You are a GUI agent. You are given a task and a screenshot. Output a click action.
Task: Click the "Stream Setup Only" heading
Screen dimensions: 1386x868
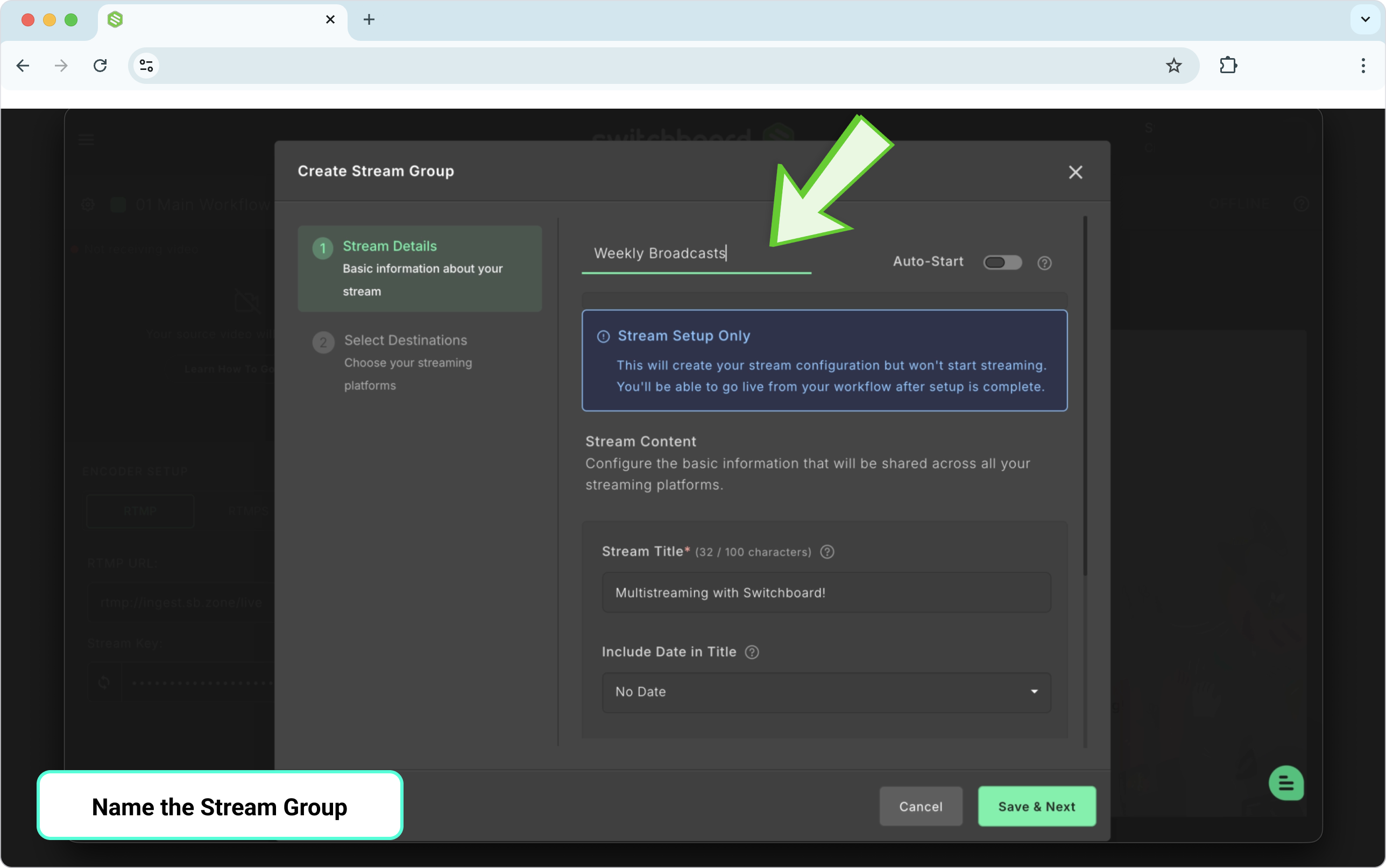pos(684,336)
